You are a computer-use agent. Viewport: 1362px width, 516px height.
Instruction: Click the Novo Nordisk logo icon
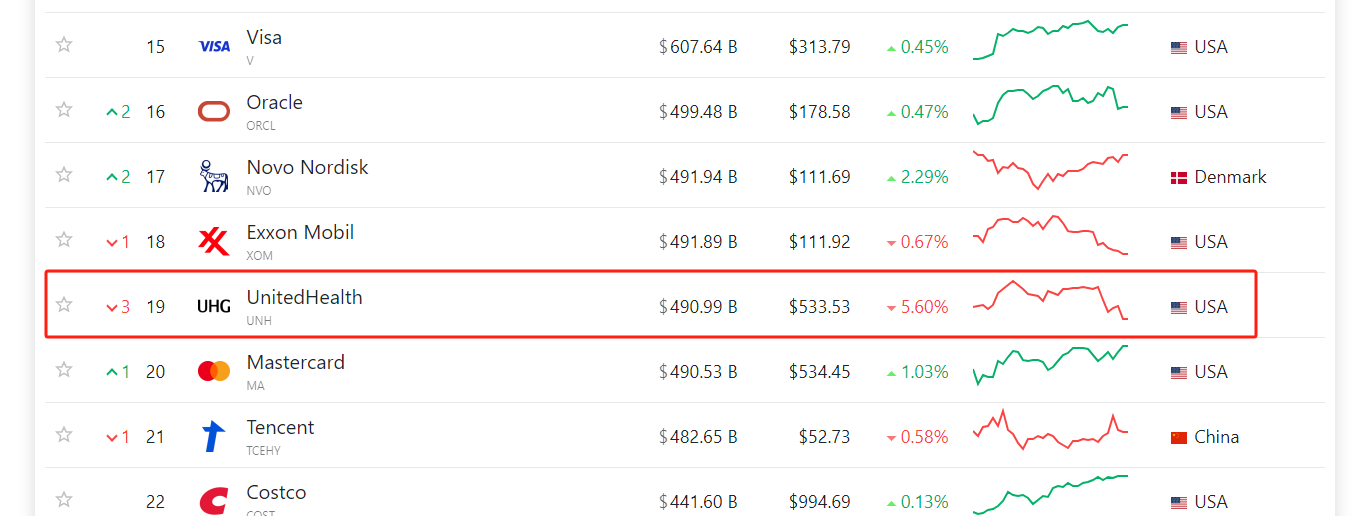pos(214,176)
